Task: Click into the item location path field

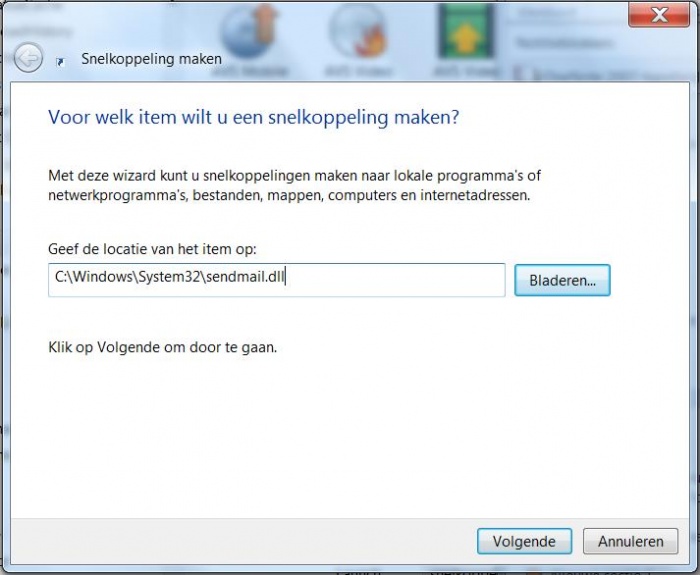Action: pos(276,280)
